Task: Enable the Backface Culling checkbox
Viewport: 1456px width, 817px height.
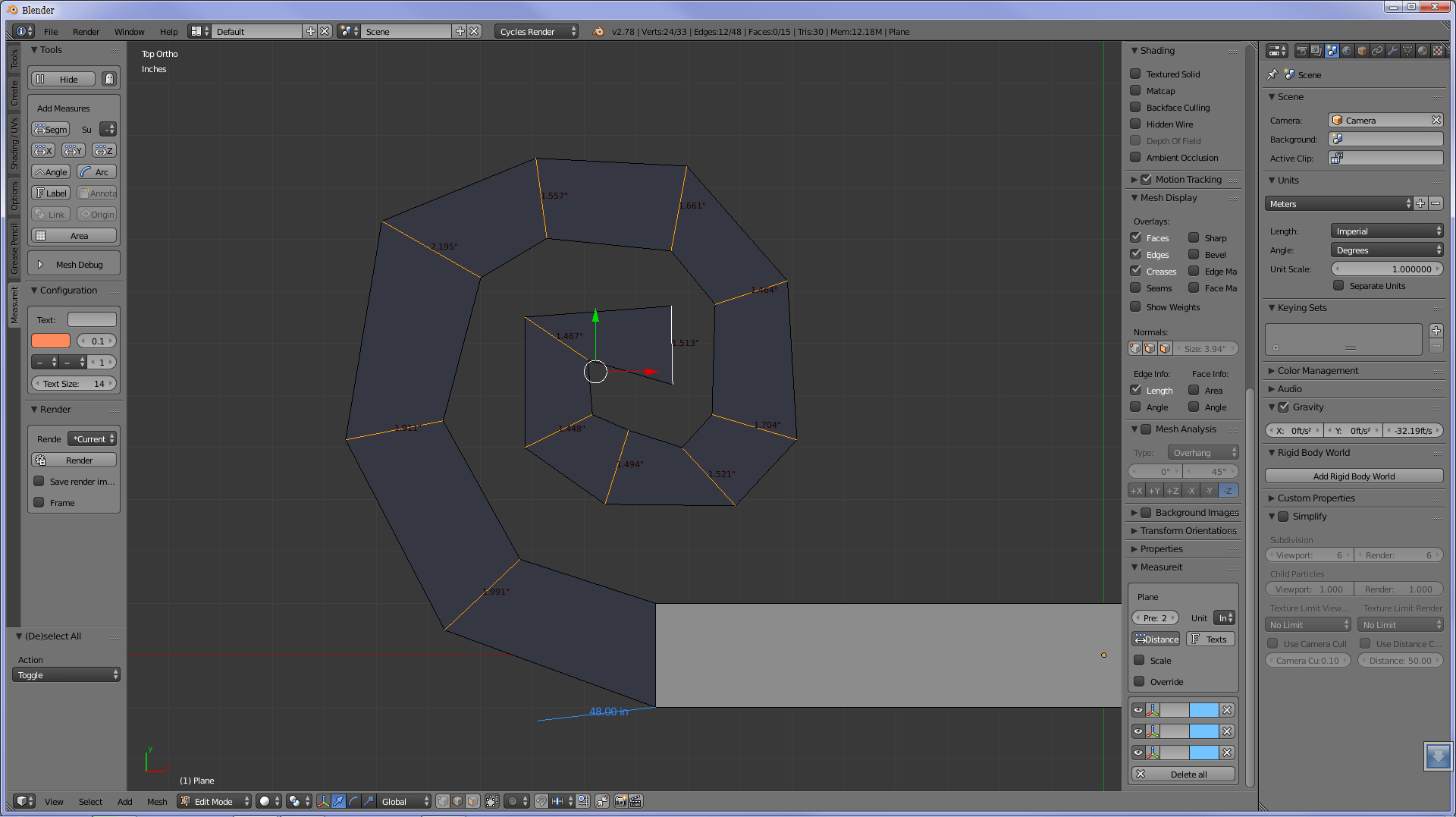Action: pyautogui.click(x=1135, y=107)
